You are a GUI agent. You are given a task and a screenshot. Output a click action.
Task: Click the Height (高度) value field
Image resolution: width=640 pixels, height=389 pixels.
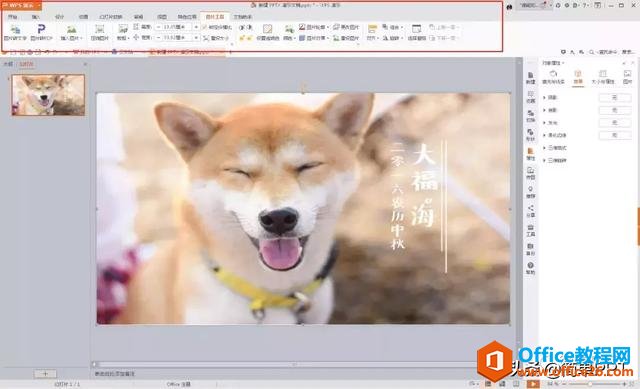[176, 27]
